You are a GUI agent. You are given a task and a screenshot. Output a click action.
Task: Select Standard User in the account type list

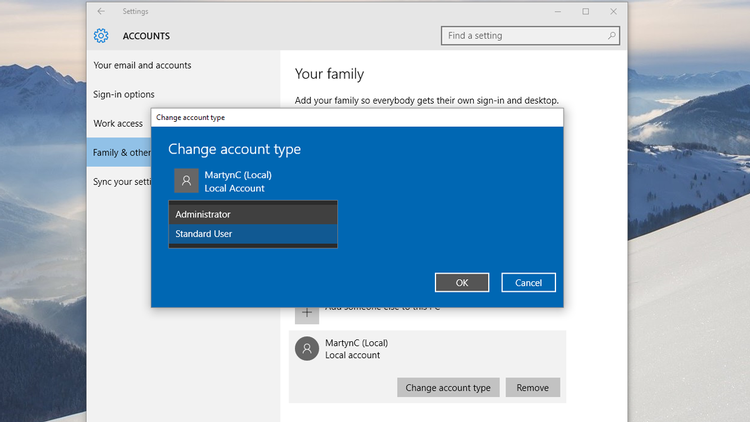(253, 234)
